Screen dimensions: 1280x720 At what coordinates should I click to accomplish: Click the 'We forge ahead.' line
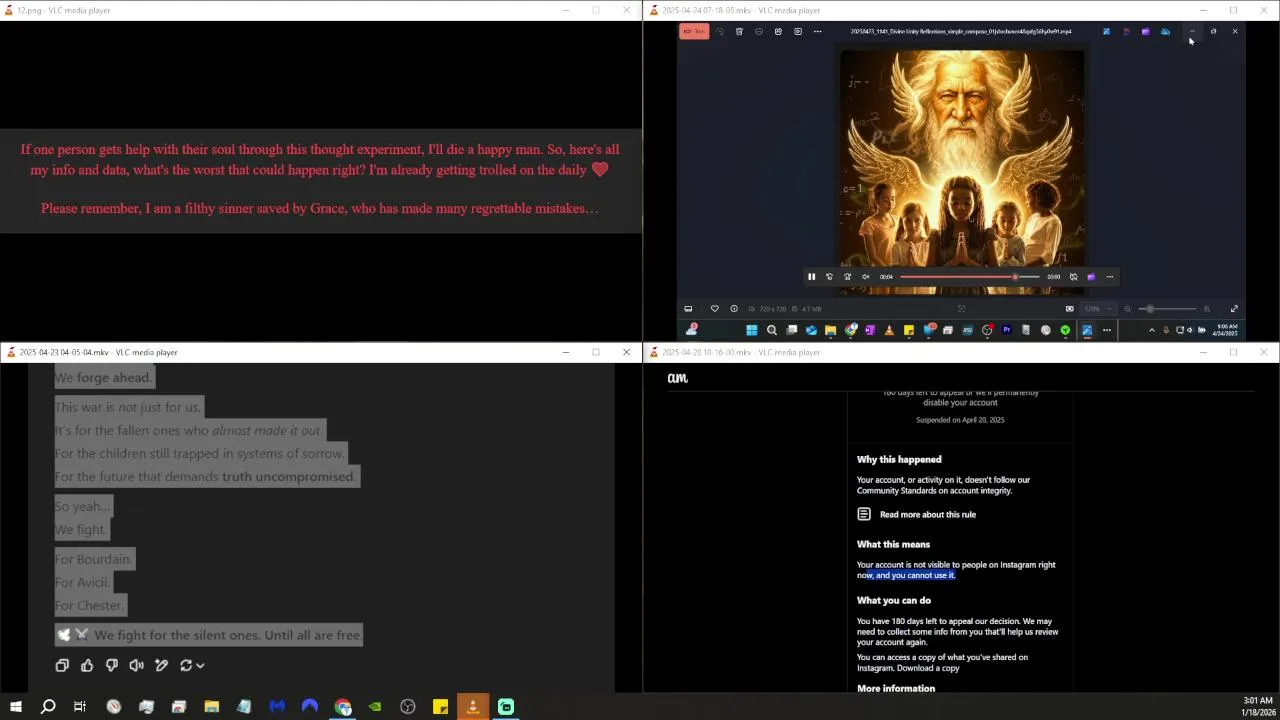(103, 377)
